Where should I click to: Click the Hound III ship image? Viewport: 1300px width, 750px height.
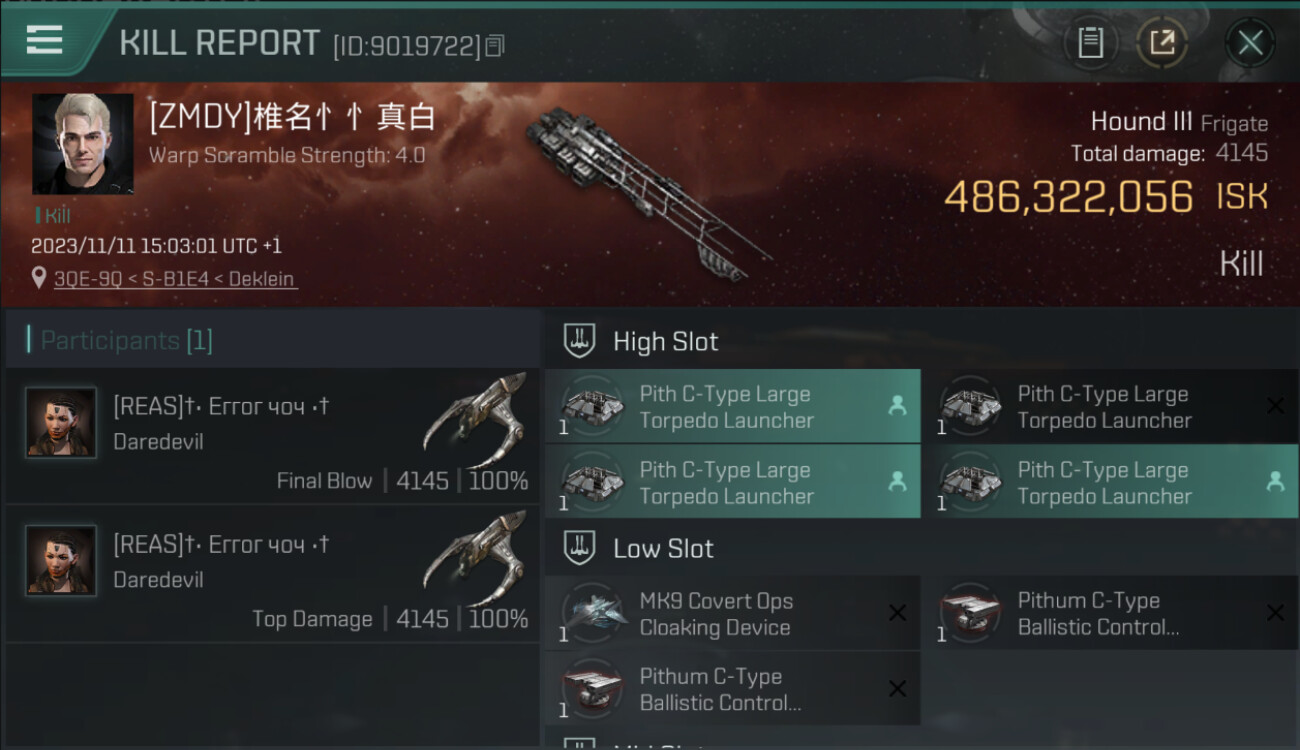tap(649, 192)
